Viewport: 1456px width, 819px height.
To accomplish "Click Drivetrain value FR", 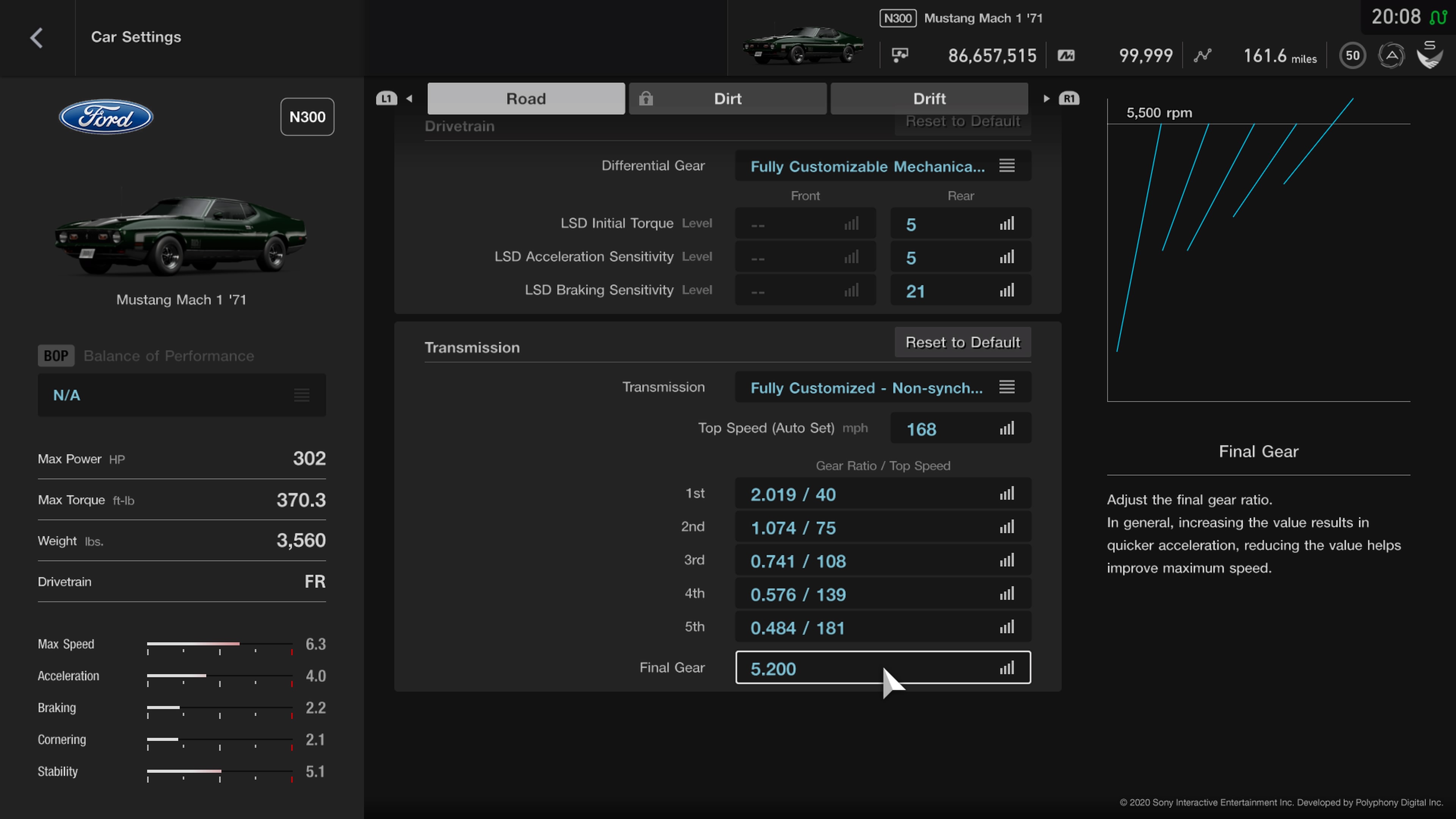I will click(x=315, y=582).
